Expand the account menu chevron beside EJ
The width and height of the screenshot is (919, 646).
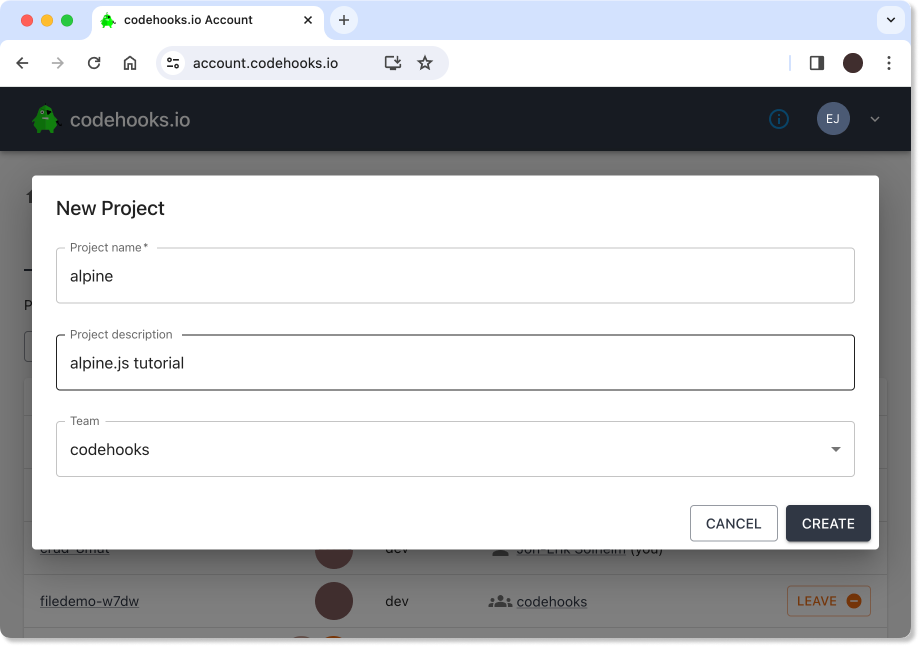tap(875, 119)
